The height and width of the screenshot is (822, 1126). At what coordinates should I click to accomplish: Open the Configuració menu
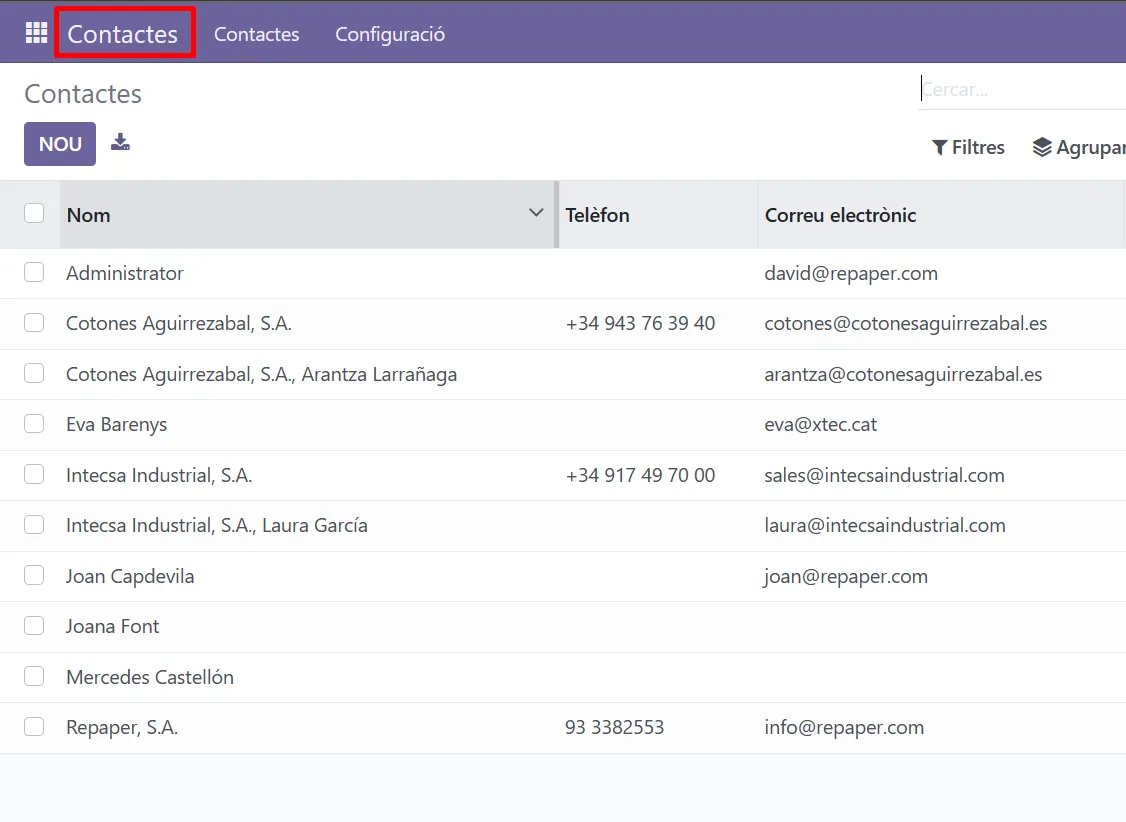click(390, 34)
